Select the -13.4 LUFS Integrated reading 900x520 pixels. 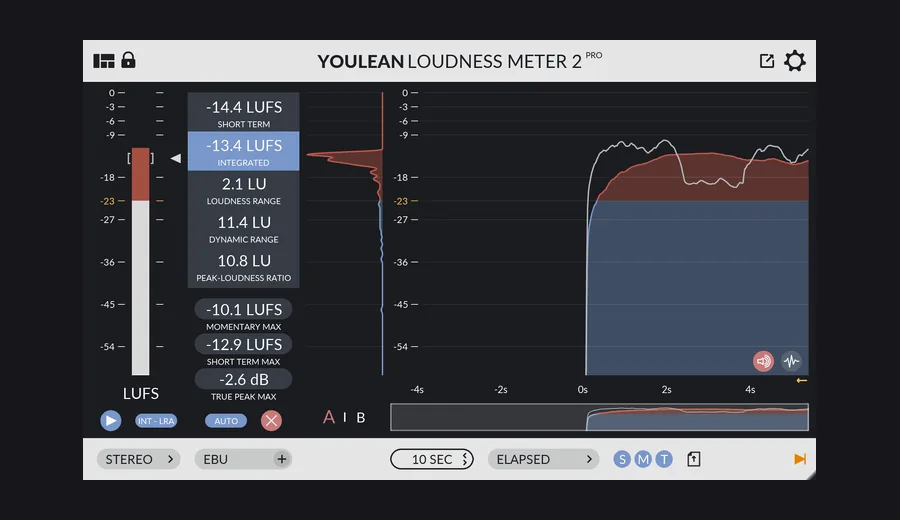[243, 151]
